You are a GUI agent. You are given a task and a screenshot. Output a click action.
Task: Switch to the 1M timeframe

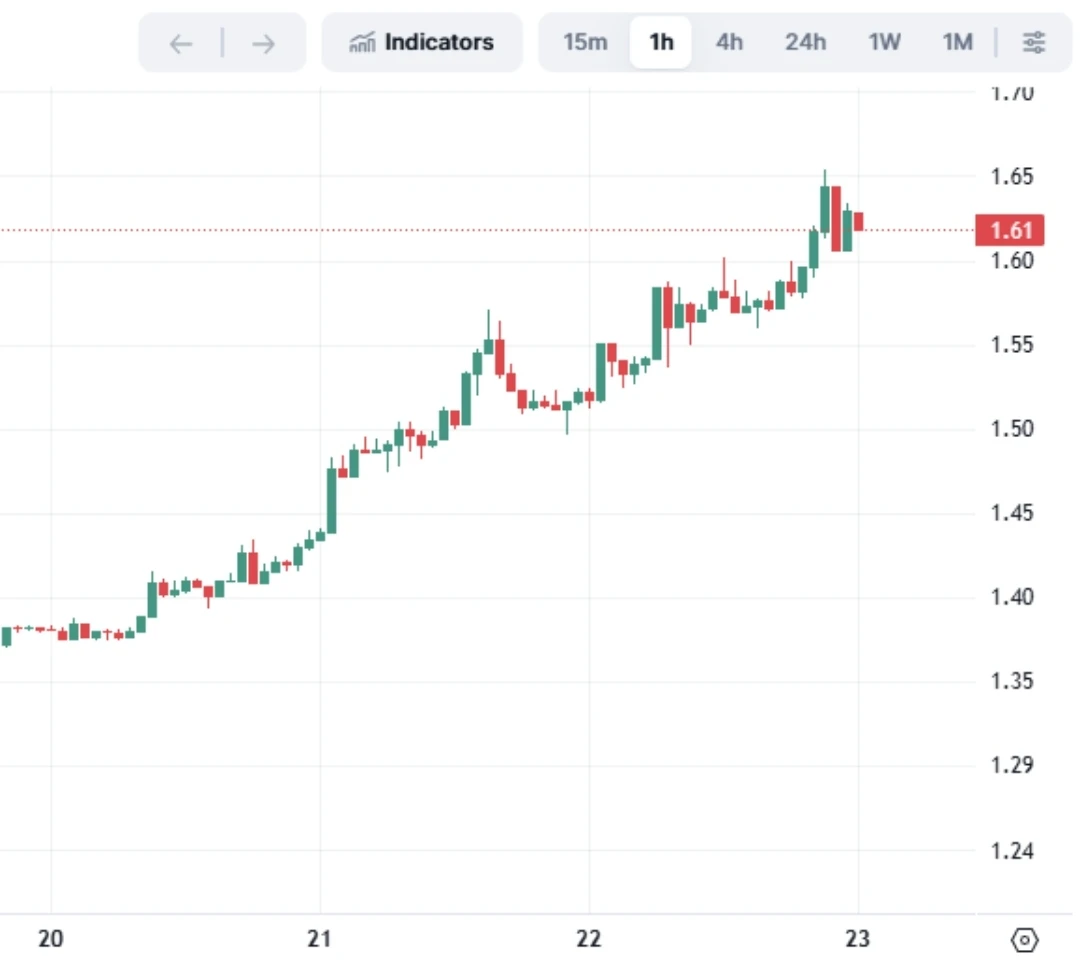click(x=957, y=42)
